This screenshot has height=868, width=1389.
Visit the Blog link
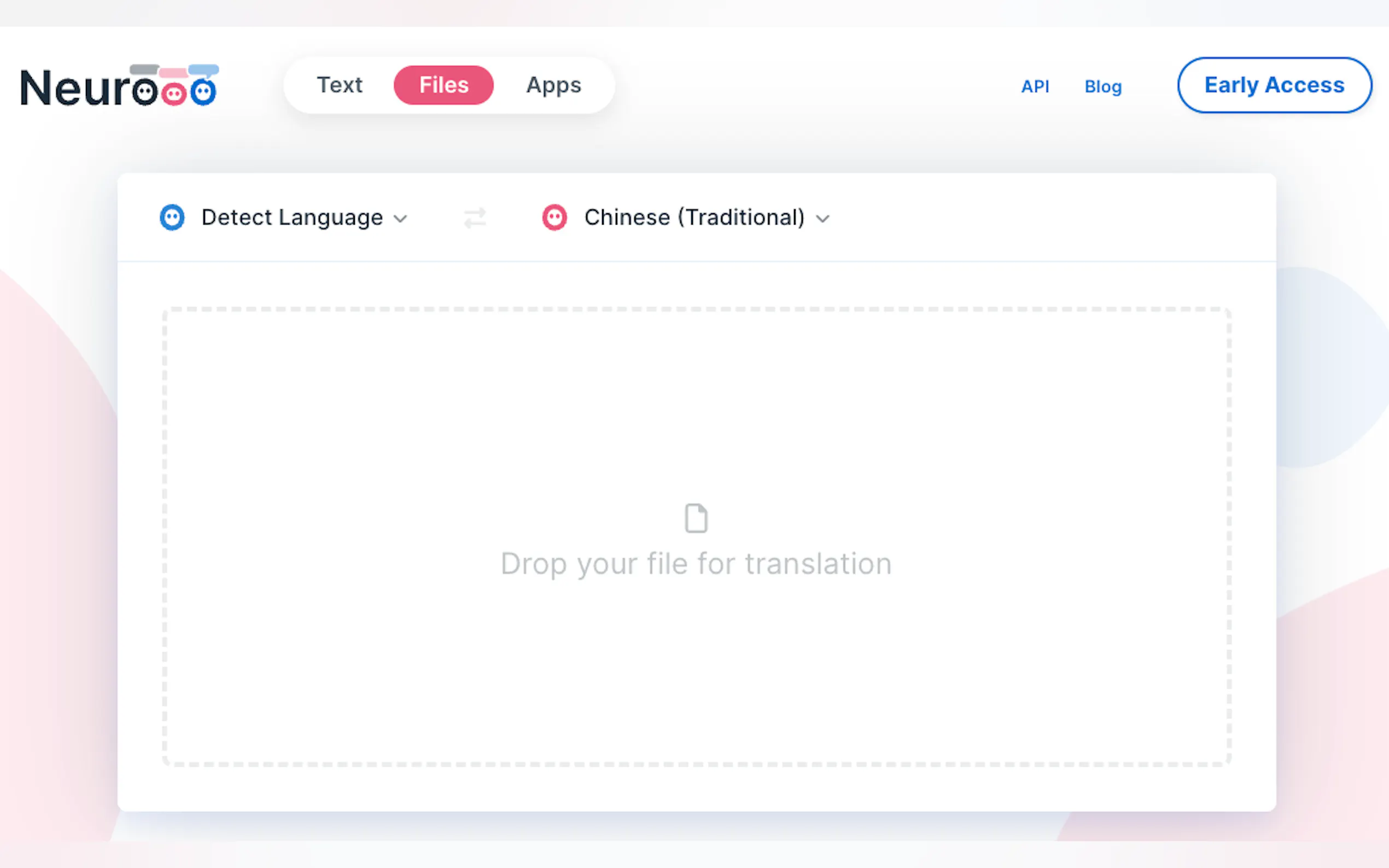click(x=1102, y=87)
